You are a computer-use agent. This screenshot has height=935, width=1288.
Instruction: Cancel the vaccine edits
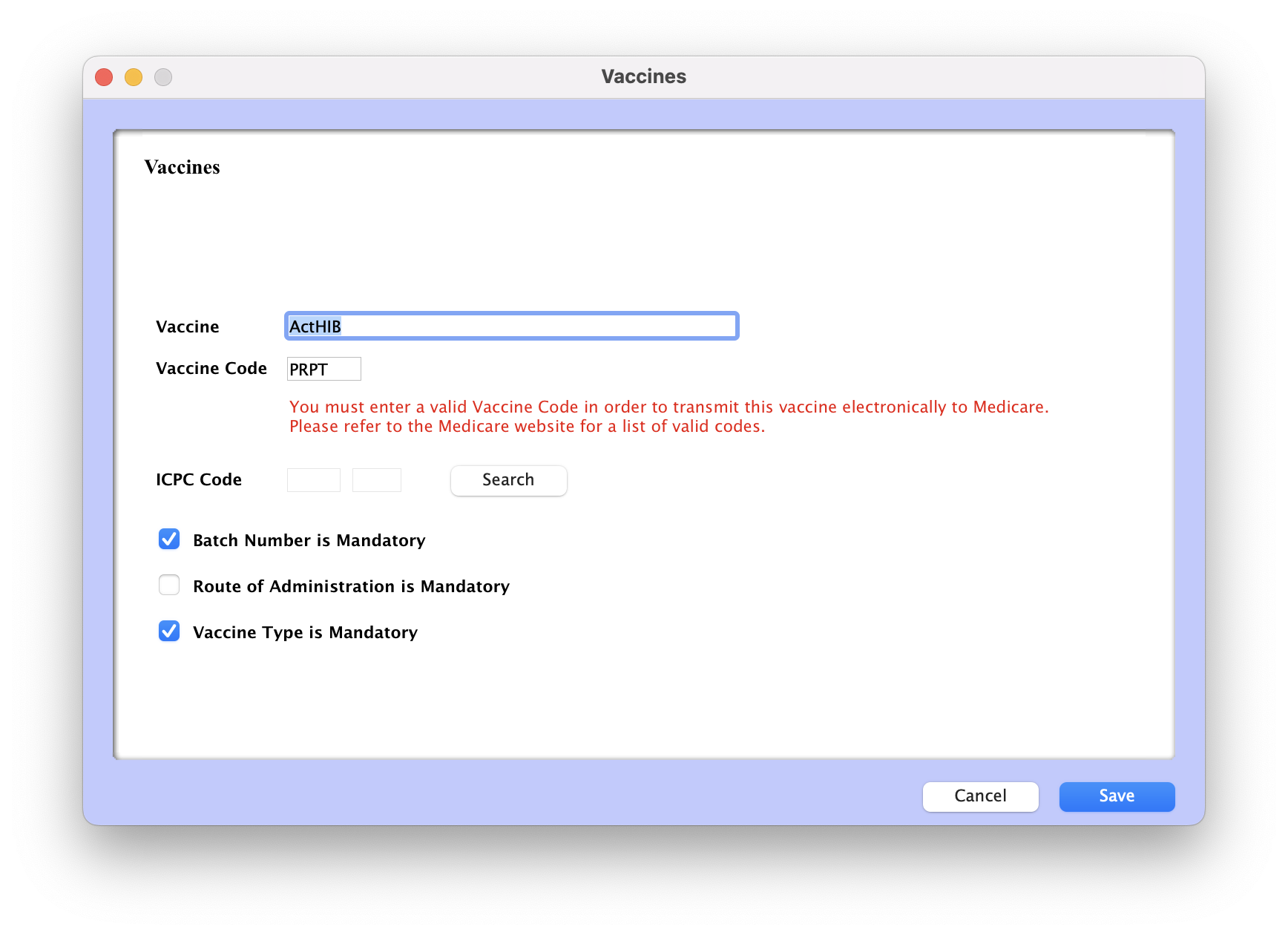pos(980,796)
